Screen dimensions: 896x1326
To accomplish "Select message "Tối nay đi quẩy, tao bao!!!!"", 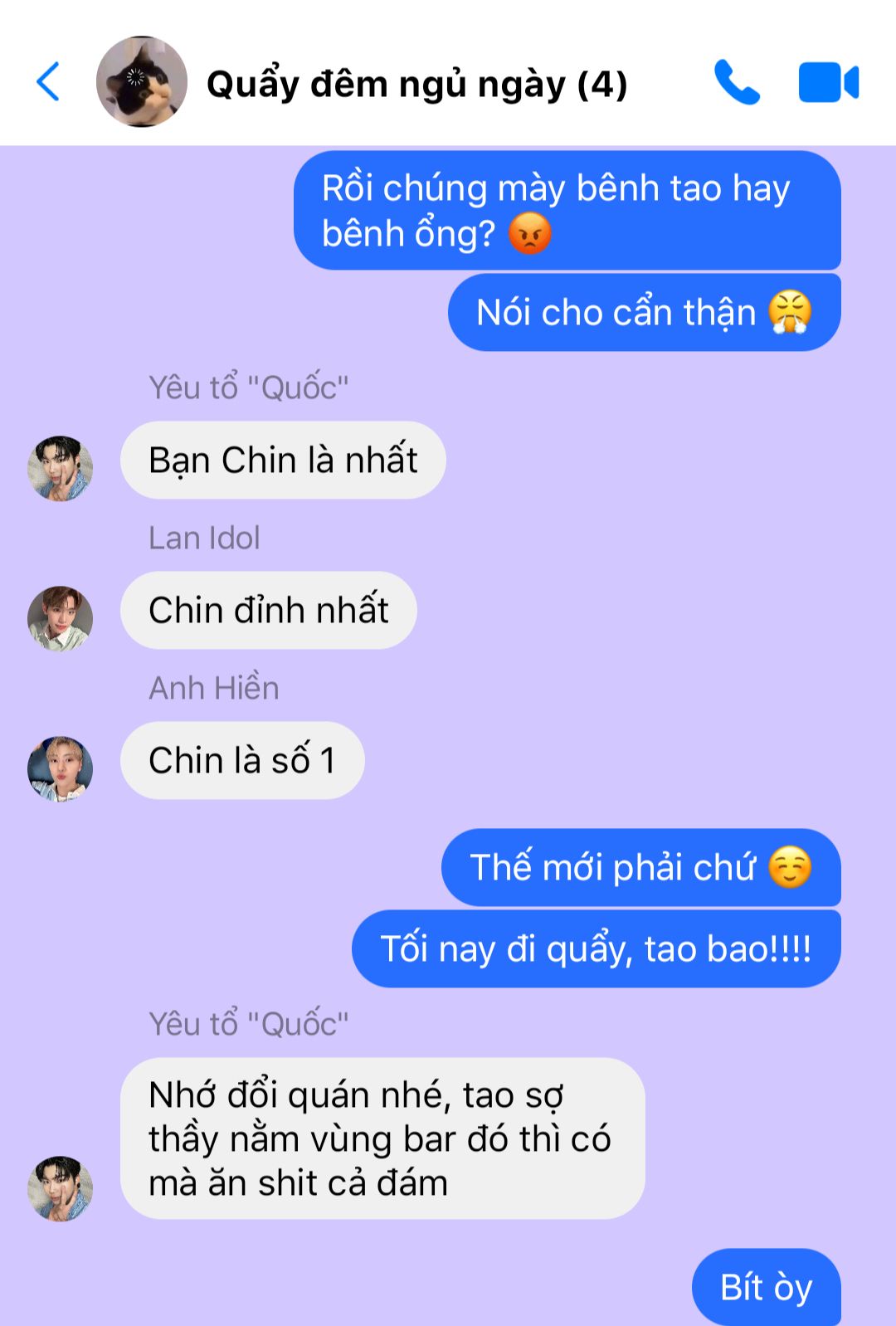I will pyautogui.click(x=597, y=949).
